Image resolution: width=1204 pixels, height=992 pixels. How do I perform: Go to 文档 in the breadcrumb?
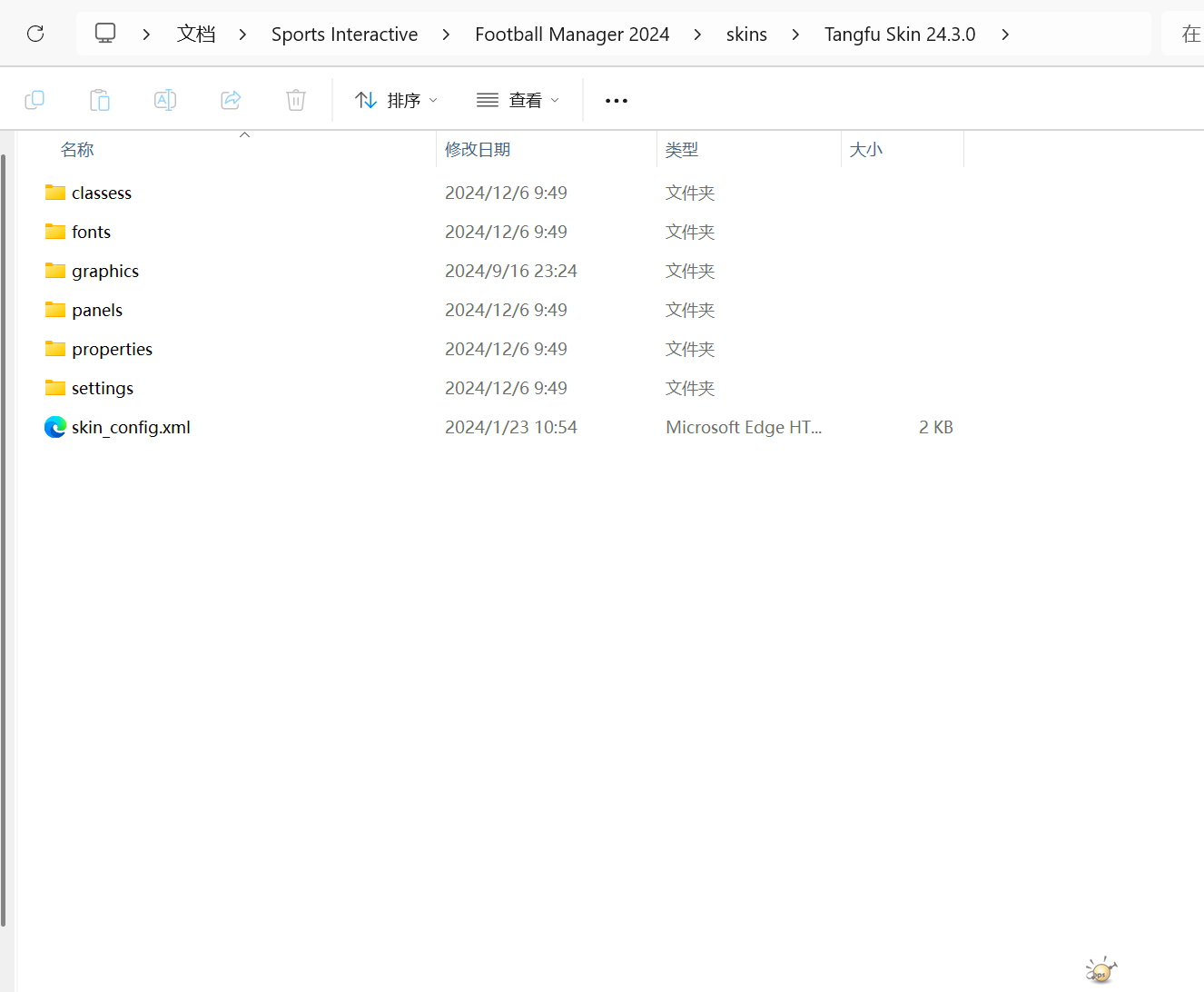196,35
